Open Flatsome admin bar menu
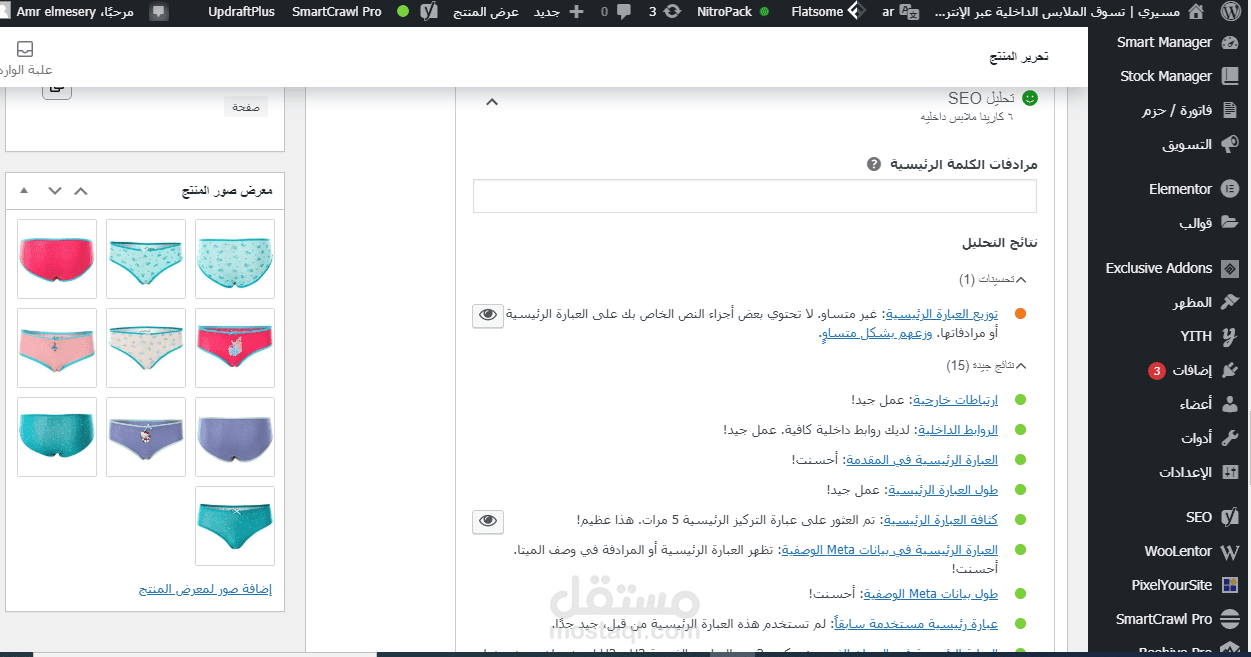 (x=826, y=13)
